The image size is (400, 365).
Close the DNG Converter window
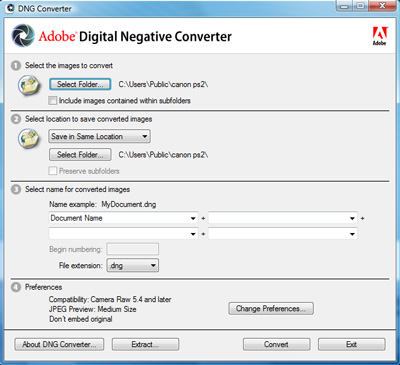[x=382, y=6]
